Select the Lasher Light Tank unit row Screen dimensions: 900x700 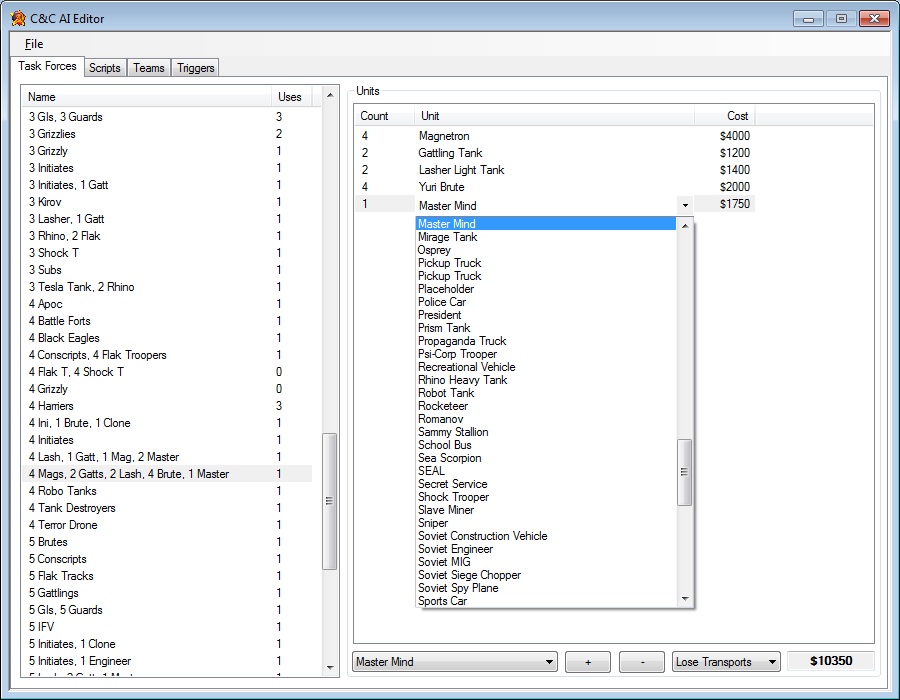click(554, 170)
